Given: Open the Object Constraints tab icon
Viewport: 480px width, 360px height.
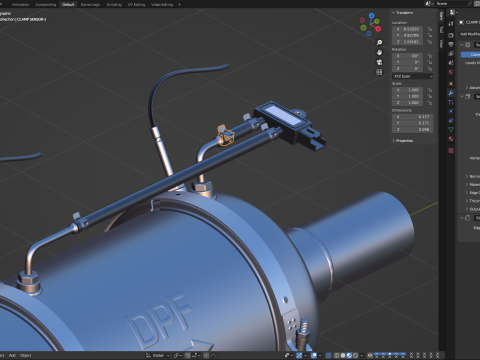Looking at the screenshot, I should pos(451,120).
